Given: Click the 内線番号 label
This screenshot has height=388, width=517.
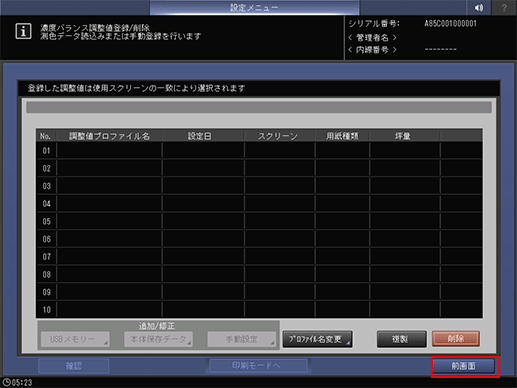Looking at the screenshot, I should (x=372, y=50).
